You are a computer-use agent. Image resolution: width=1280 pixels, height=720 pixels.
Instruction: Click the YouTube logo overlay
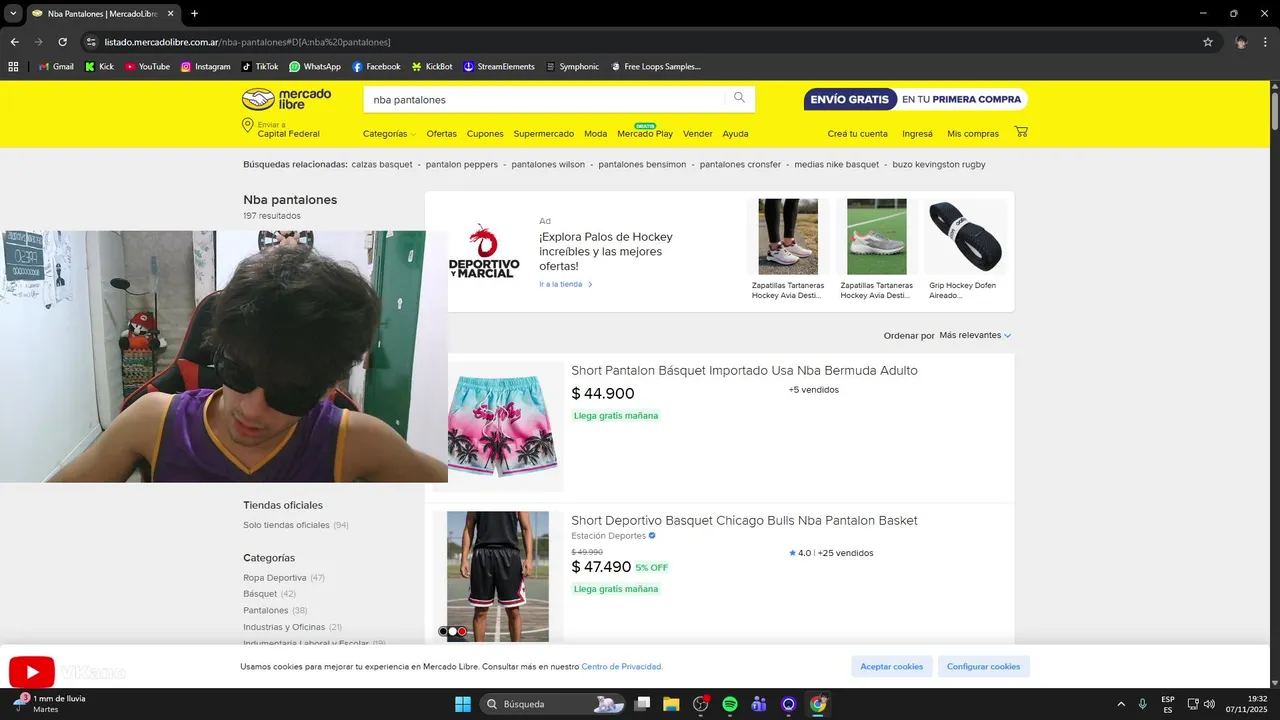pos(32,672)
